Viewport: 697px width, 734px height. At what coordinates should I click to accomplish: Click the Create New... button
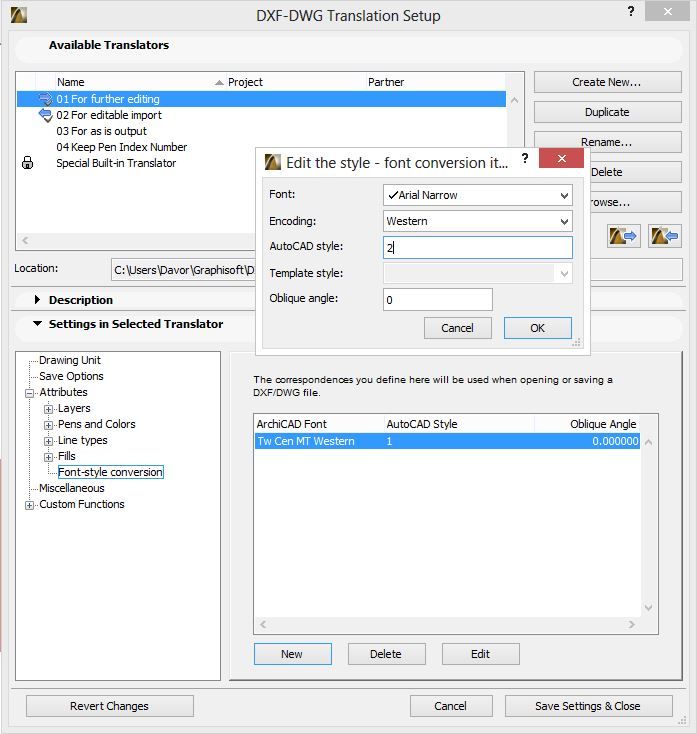click(x=607, y=82)
